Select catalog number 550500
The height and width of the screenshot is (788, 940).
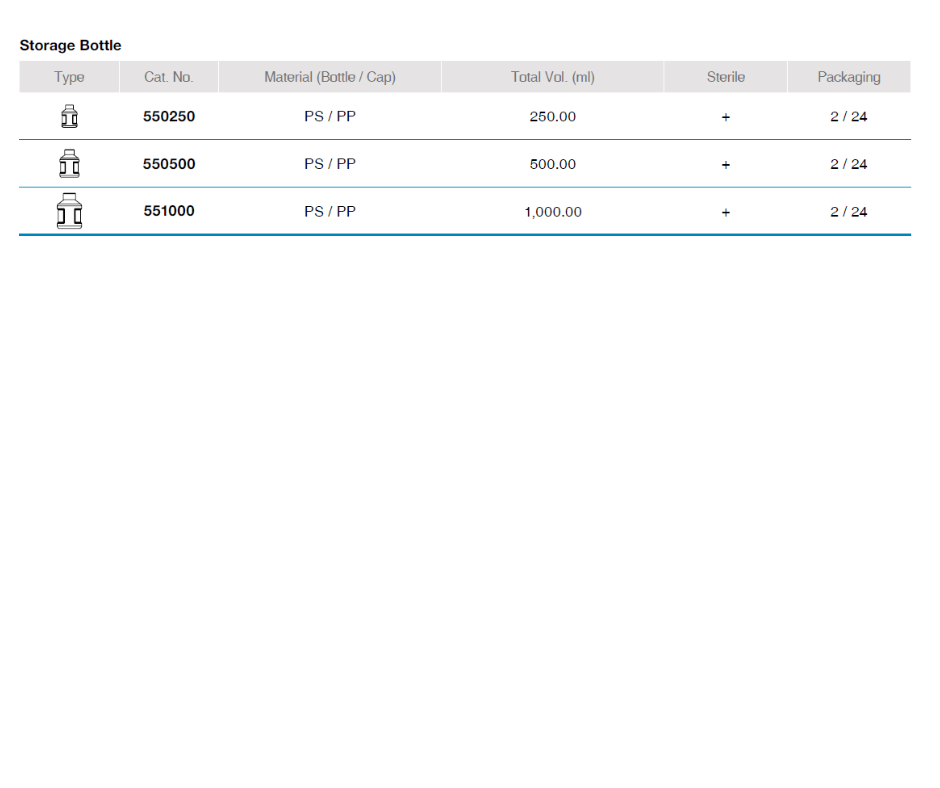coord(169,164)
